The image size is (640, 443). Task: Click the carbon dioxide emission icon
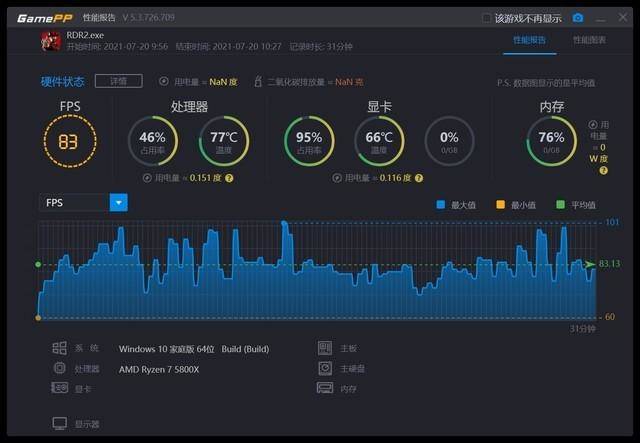(258, 81)
